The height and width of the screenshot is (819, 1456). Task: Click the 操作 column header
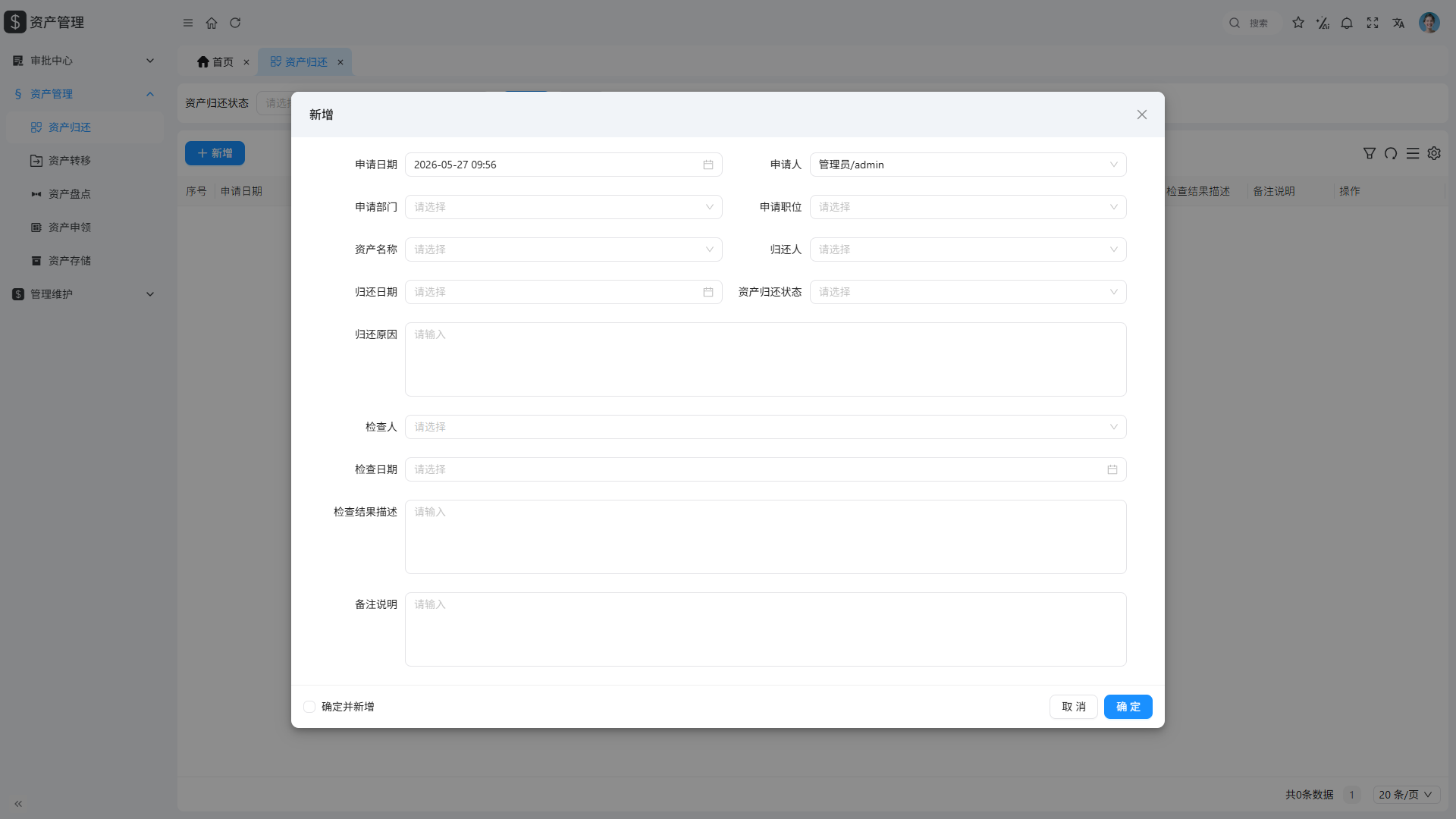[x=1350, y=191]
